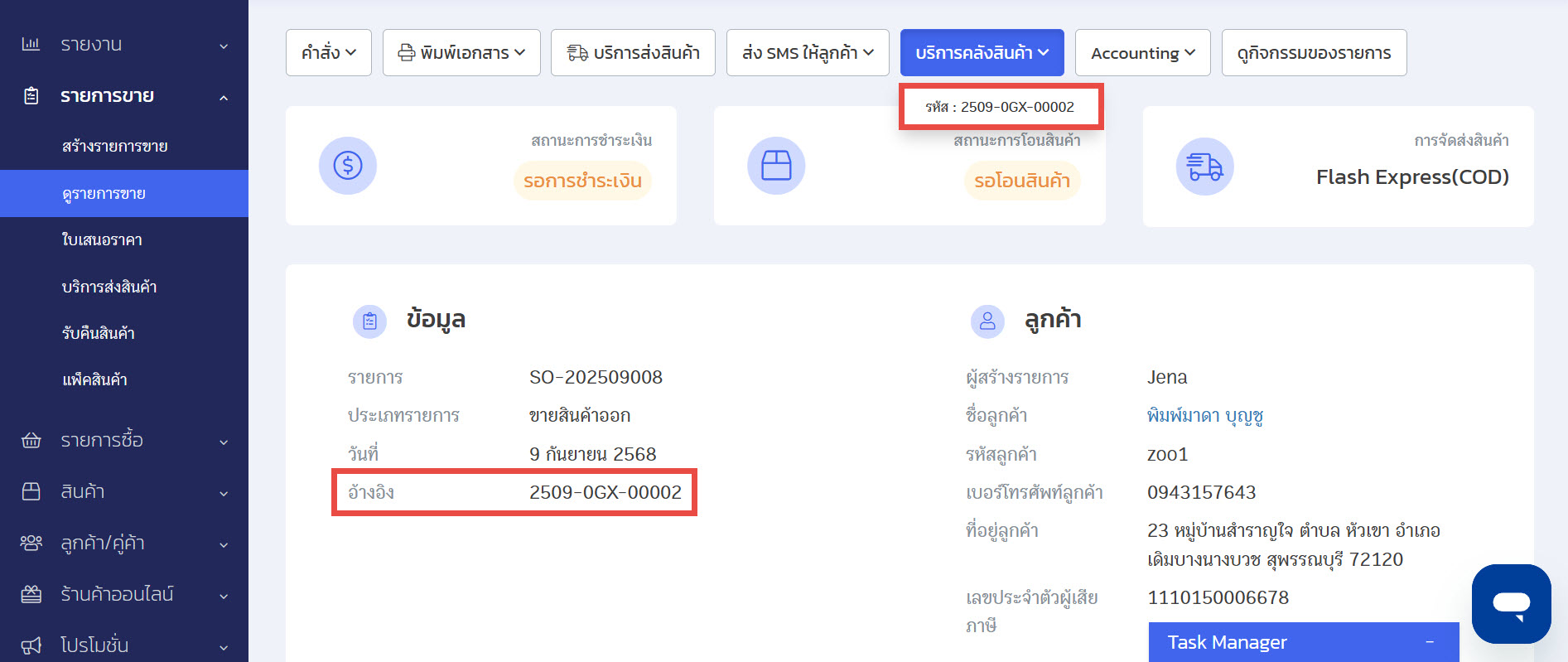Open the บริการคลังสินค้า dropdown
The height and width of the screenshot is (662, 1568).
tap(982, 53)
